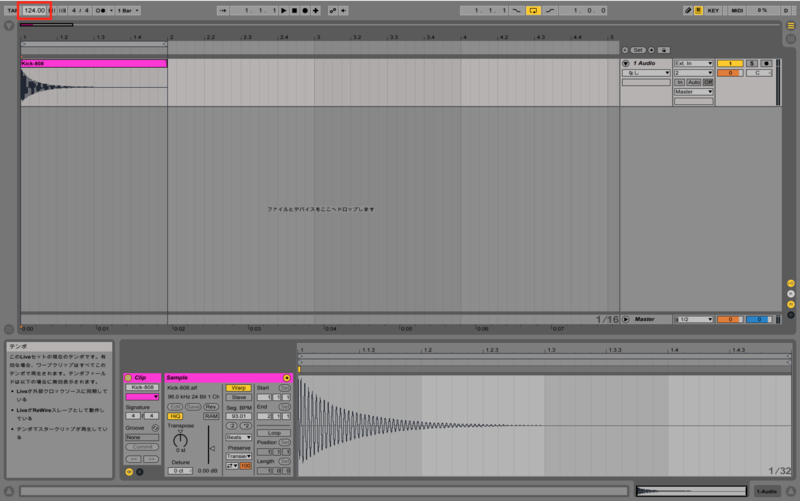Set monitoring to In

pos(680,82)
